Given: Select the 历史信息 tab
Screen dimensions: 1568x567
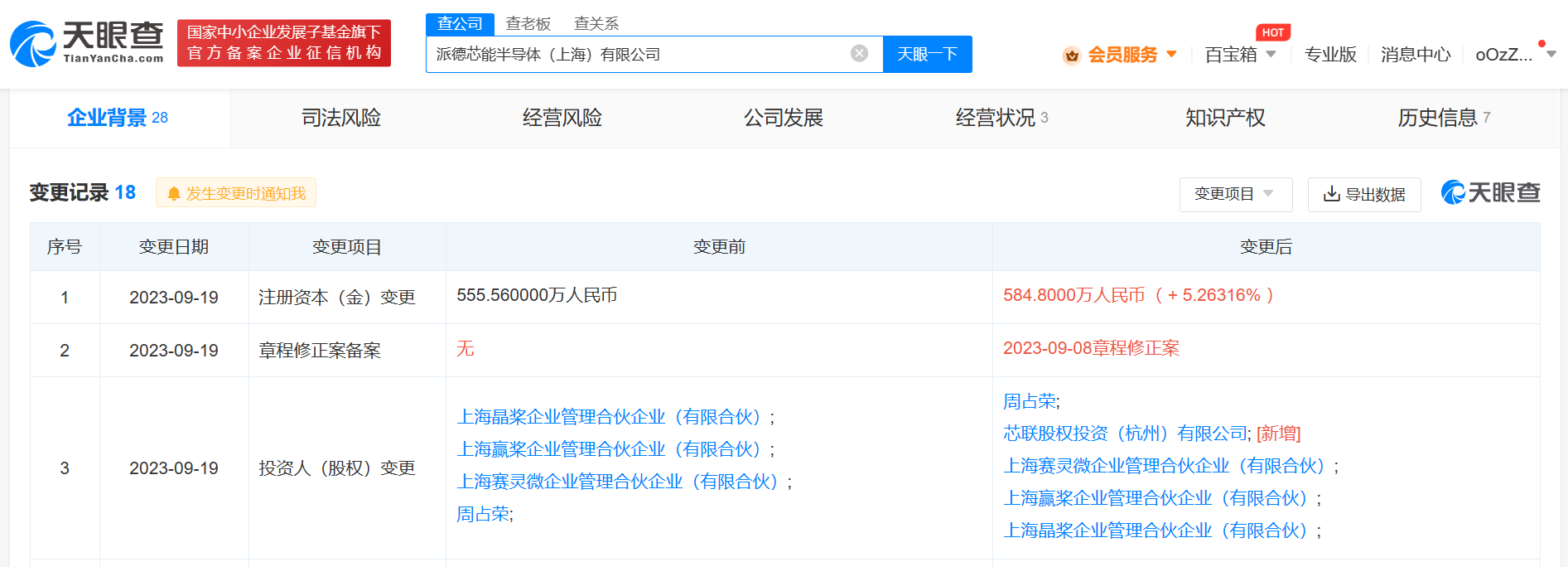Looking at the screenshot, I should point(1444,118).
